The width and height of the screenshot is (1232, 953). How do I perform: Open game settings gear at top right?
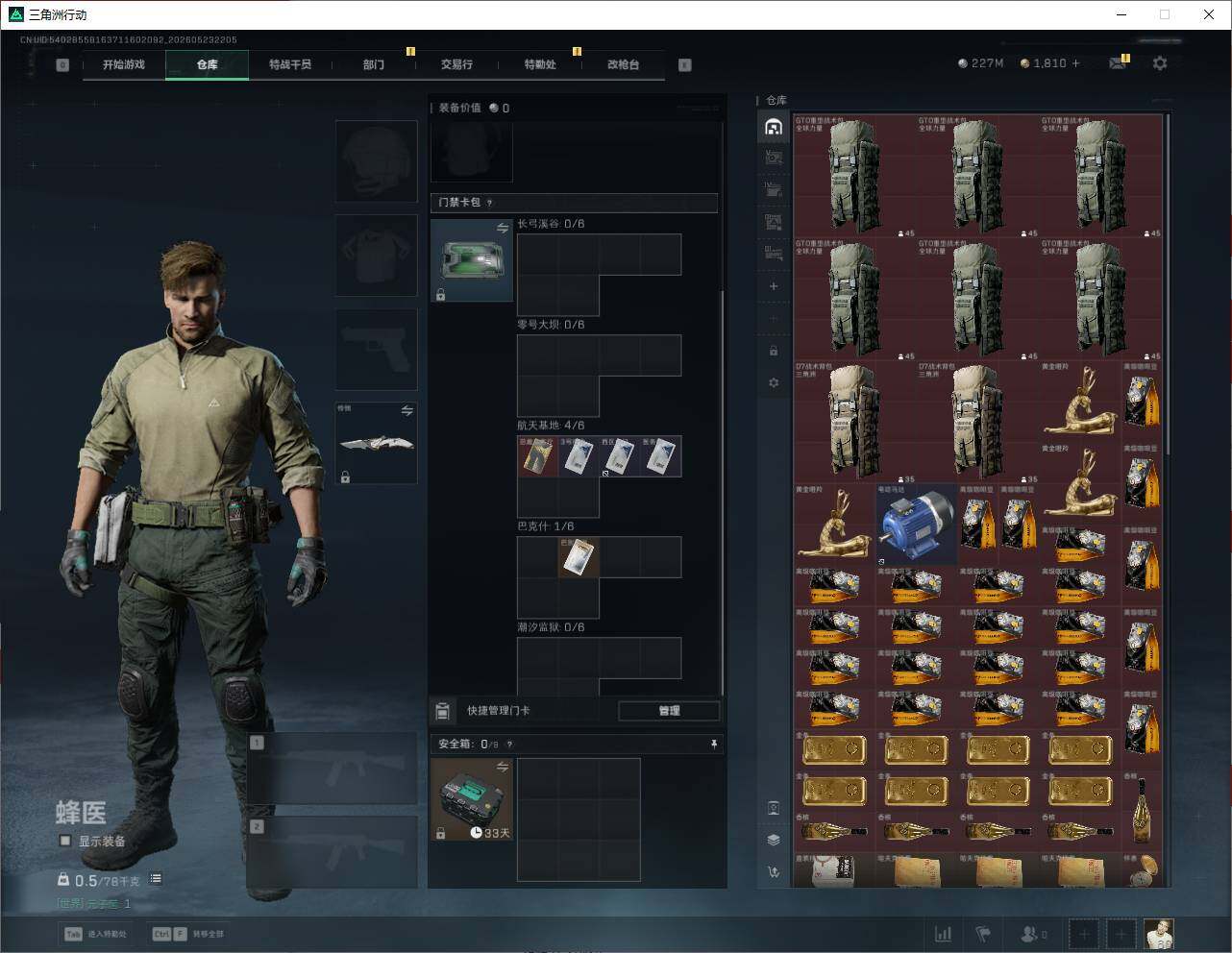(x=1160, y=63)
